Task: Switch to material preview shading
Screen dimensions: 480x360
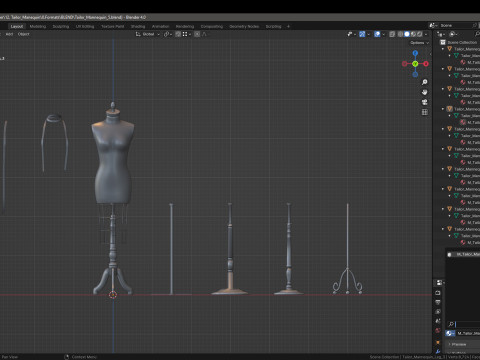Action: tap(413, 34)
